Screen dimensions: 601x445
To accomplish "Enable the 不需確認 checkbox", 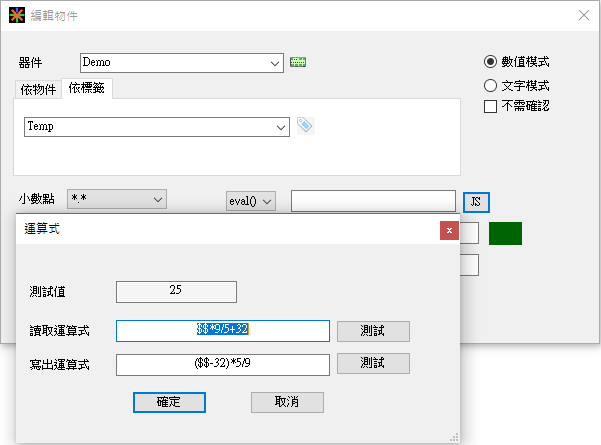I will tap(491, 106).
